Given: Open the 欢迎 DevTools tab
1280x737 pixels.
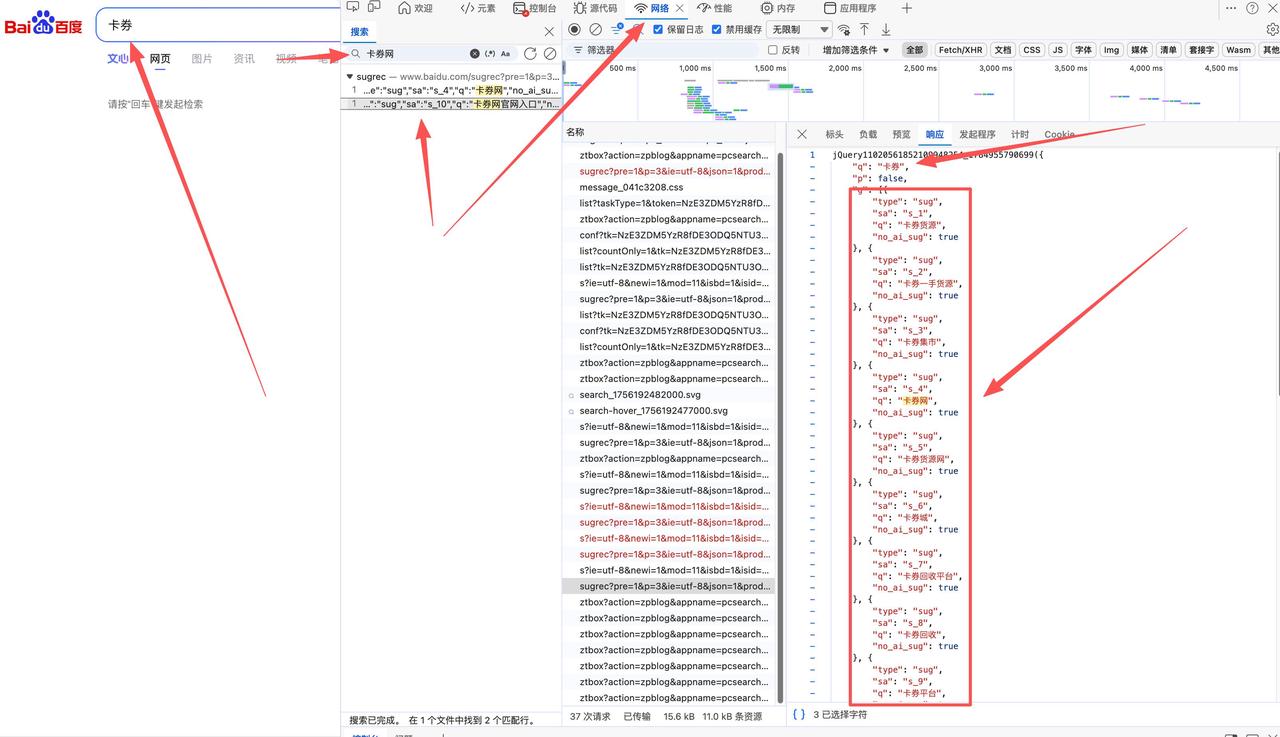Looking at the screenshot, I should click(415, 8).
